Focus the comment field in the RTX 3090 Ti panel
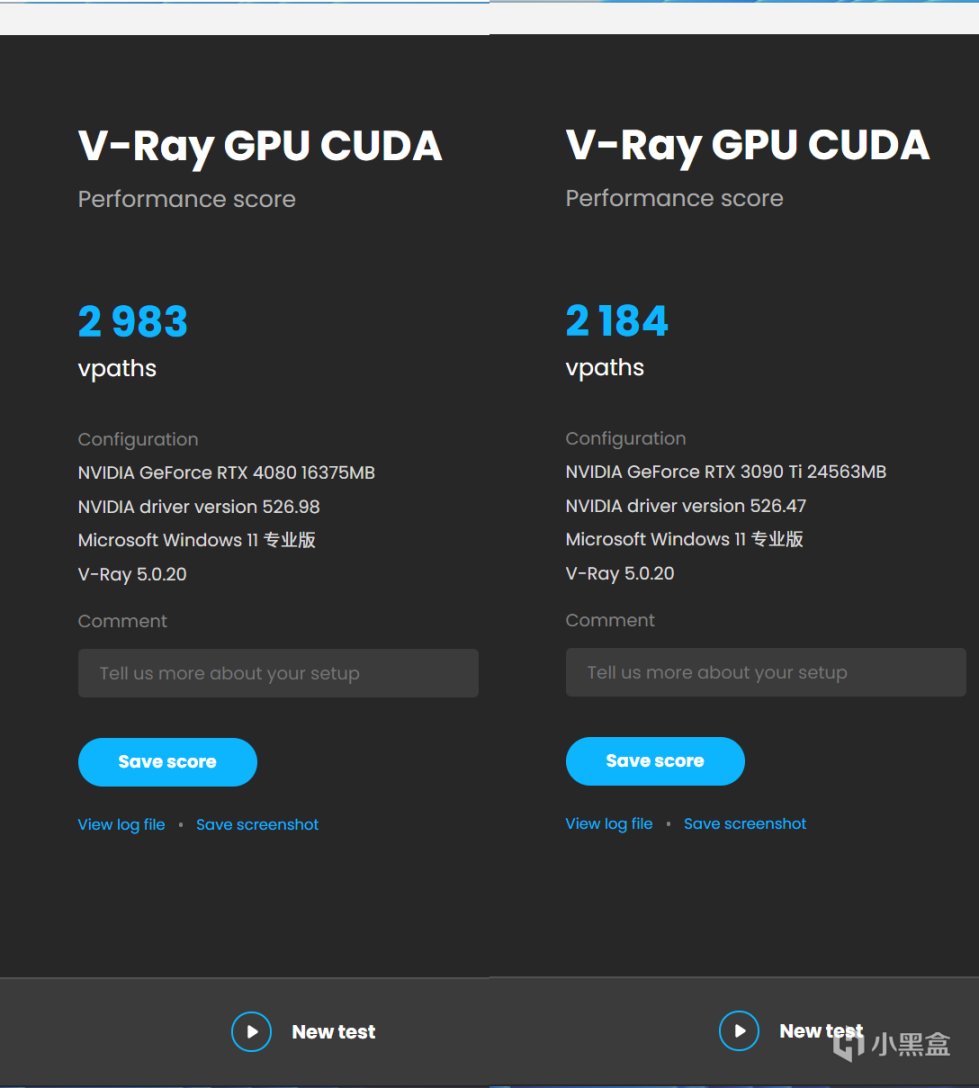The height and width of the screenshot is (1088, 979). click(x=765, y=672)
